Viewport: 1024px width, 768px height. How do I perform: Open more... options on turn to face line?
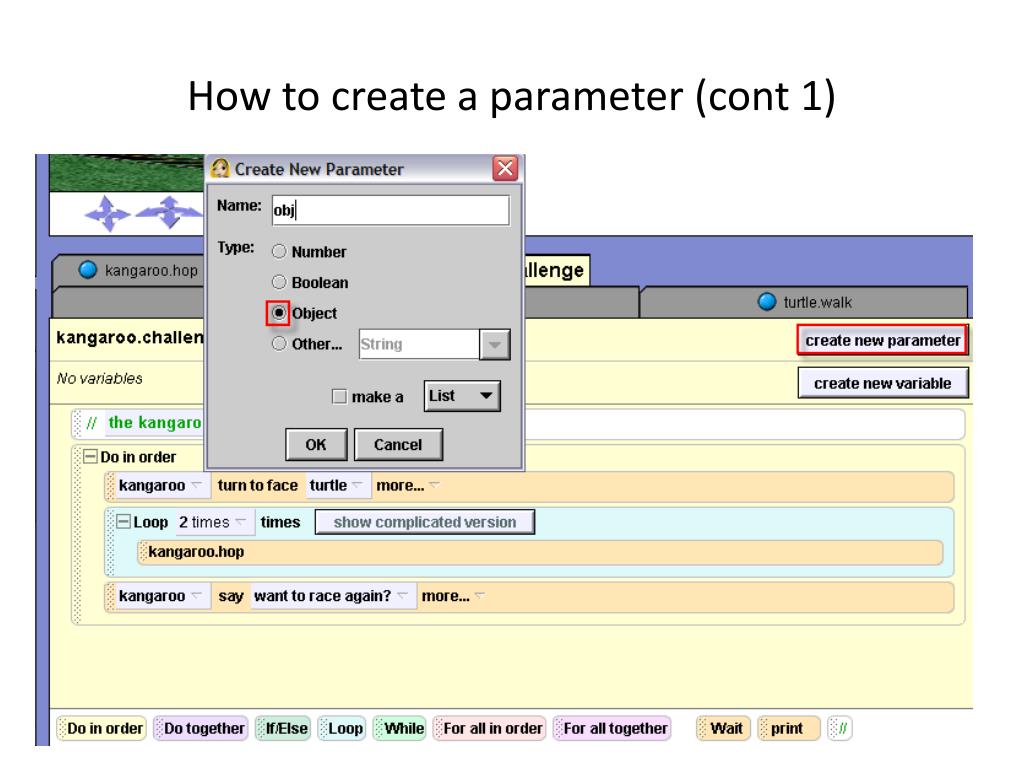coord(407,486)
